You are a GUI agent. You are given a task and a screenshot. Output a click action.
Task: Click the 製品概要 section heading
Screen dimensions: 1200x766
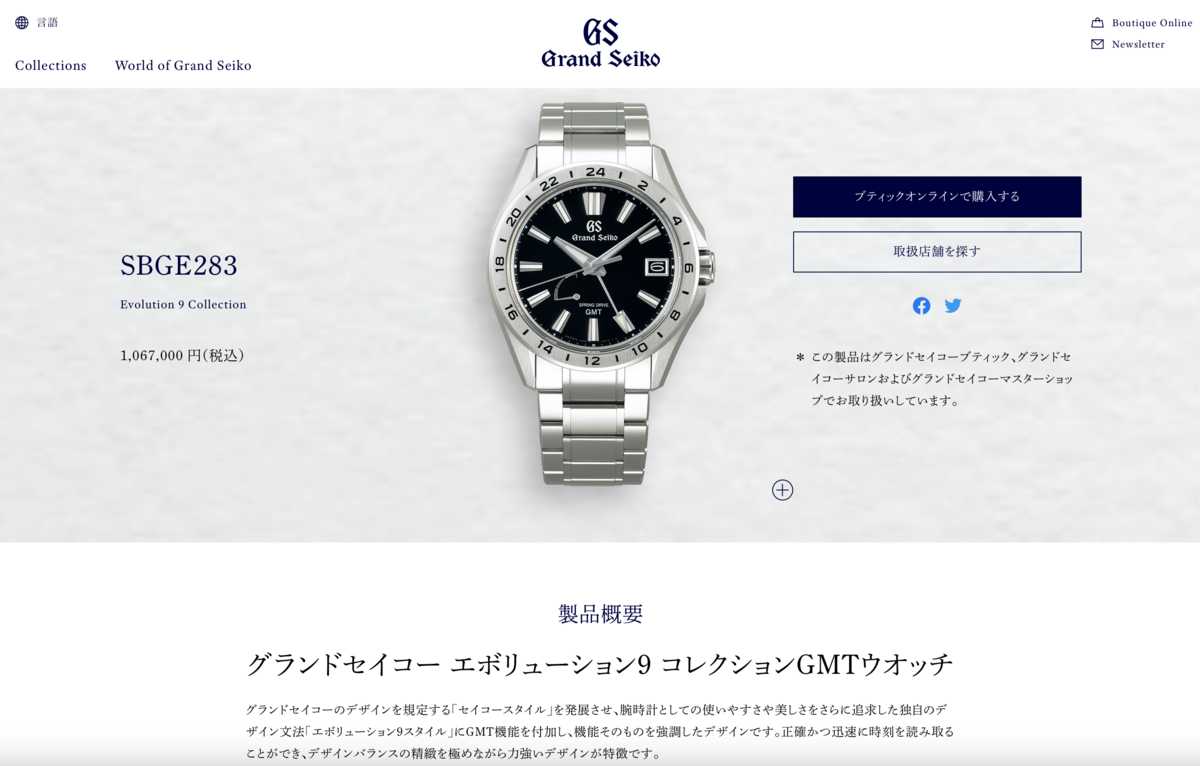tap(601, 614)
